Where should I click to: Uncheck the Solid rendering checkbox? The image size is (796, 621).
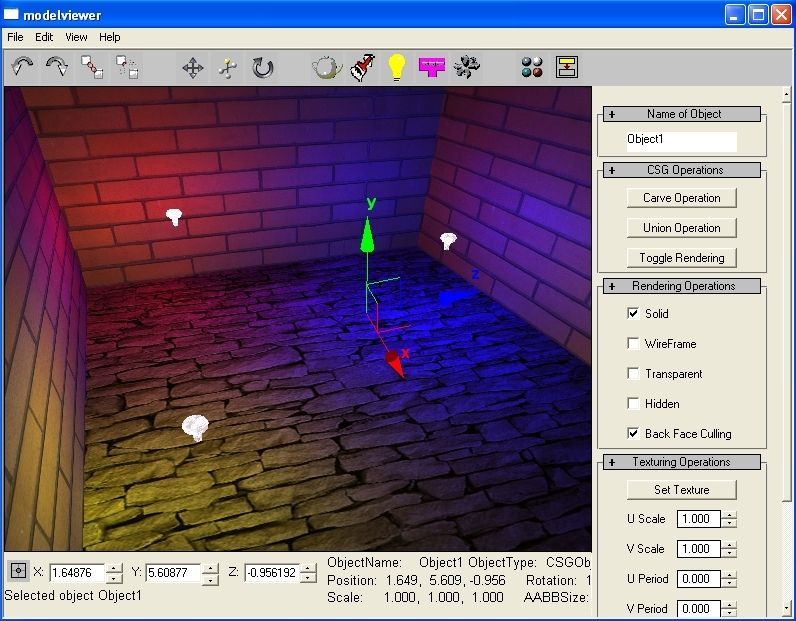click(633, 314)
